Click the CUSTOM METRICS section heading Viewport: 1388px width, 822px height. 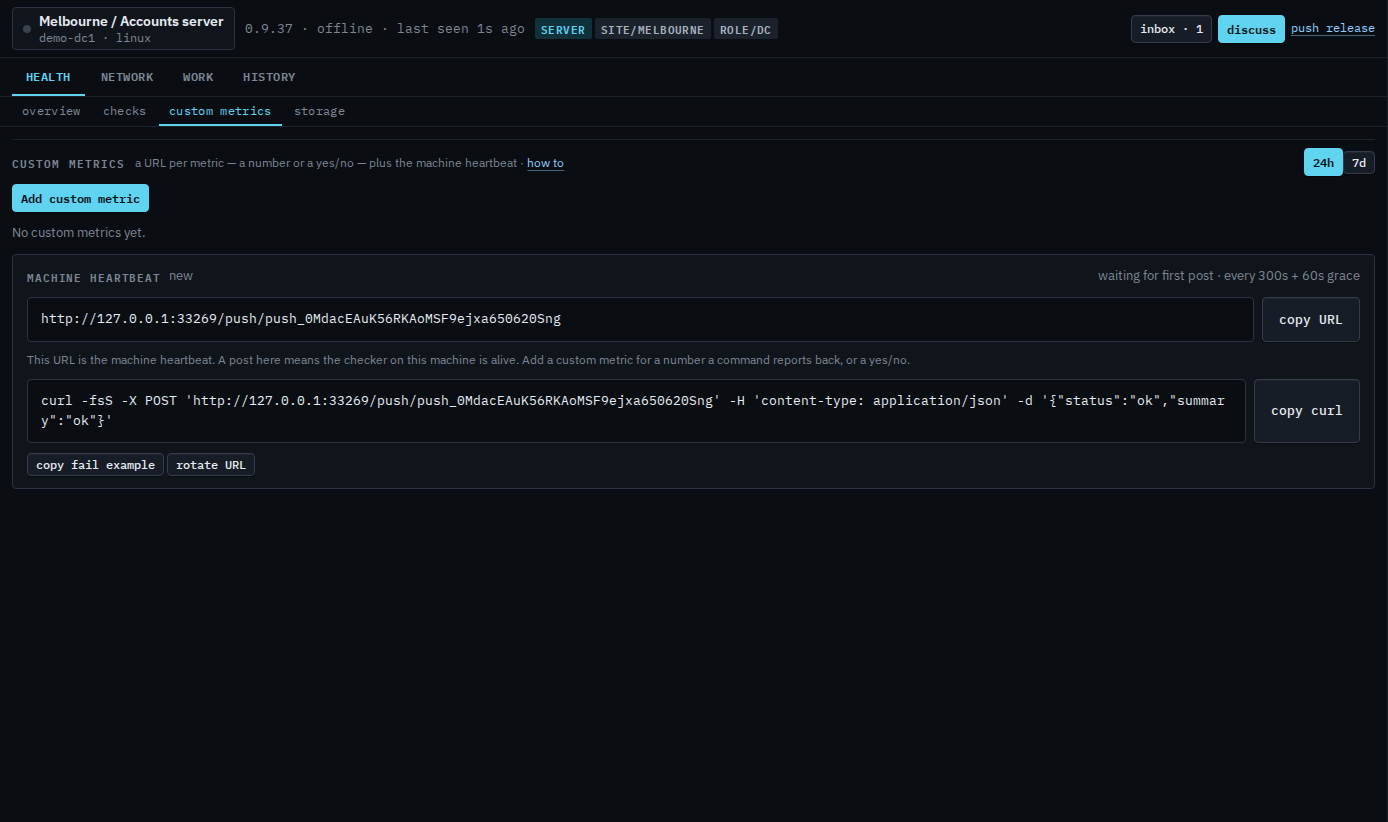point(68,164)
